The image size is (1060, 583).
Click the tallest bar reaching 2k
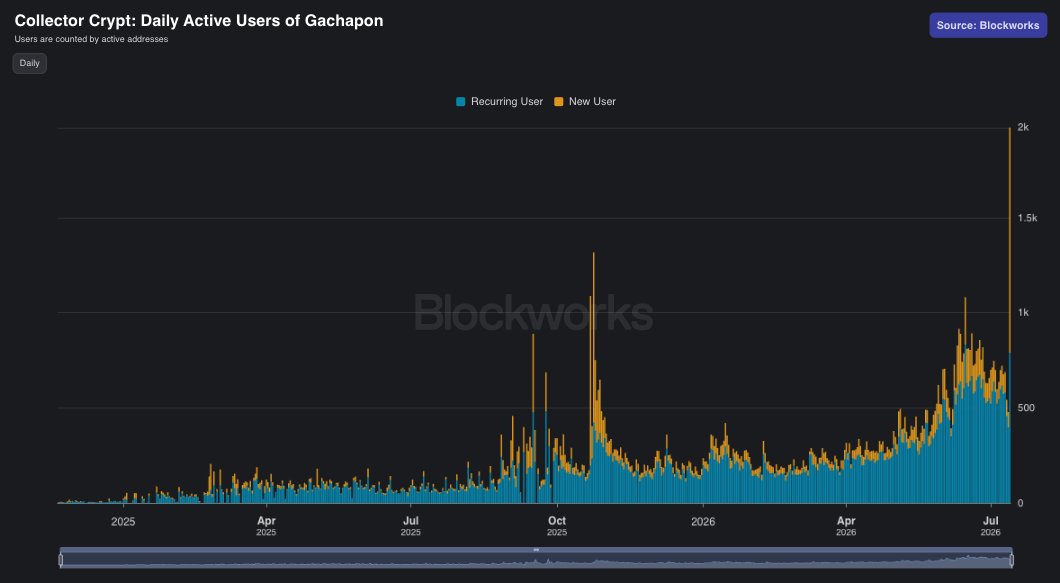[1009, 315]
